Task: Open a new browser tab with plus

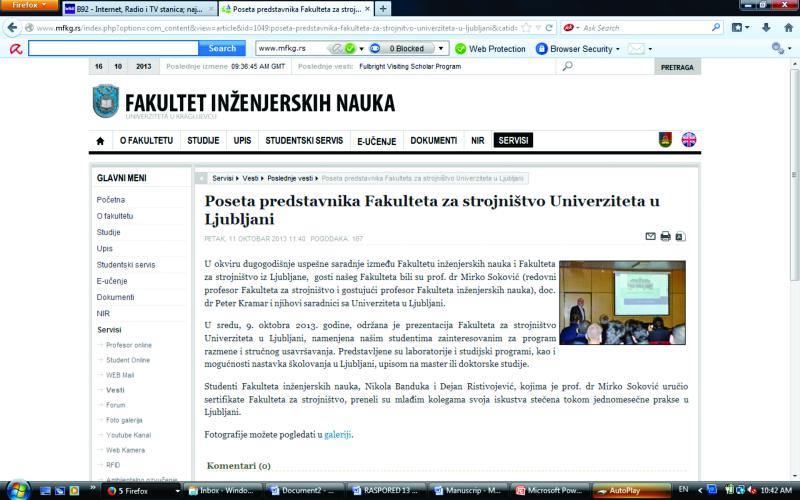Action: [x=383, y=9]
